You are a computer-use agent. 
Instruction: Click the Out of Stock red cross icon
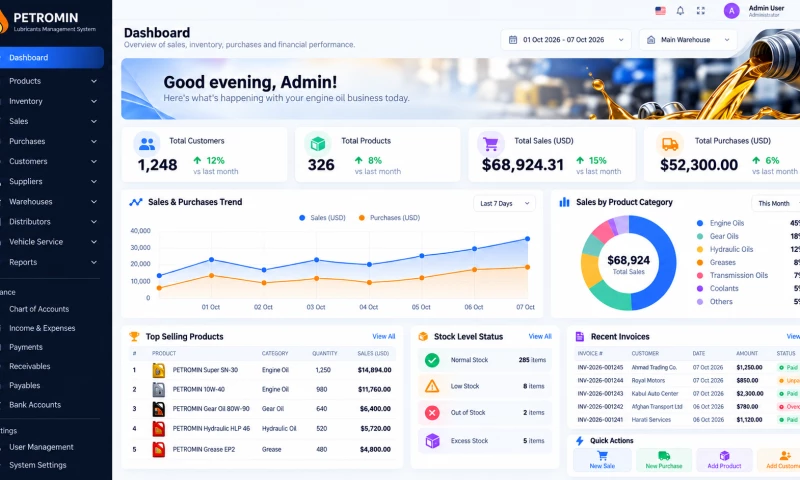432,413
